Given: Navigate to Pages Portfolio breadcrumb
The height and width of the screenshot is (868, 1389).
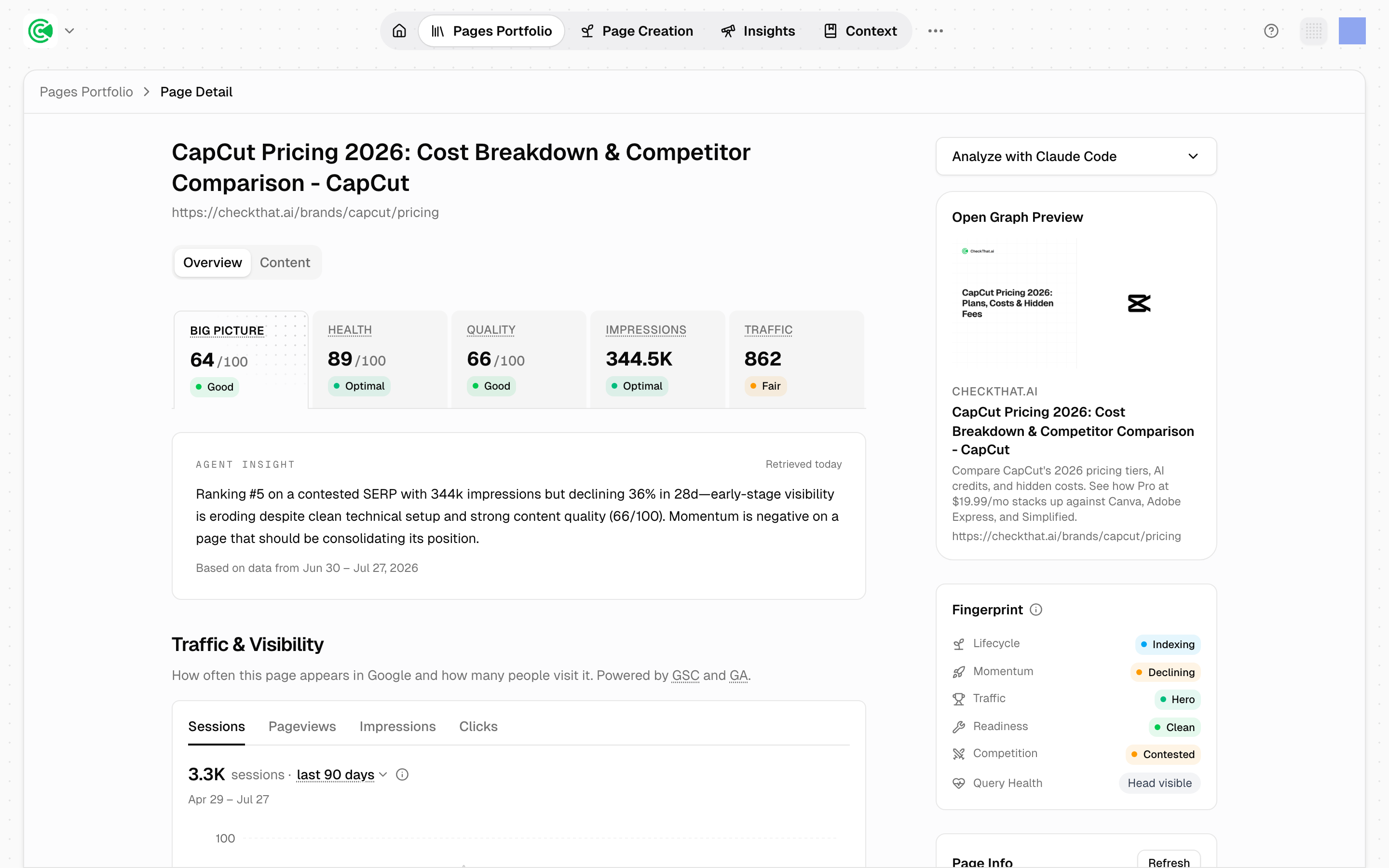Looking at the screenshot, I should tap(86, 92).
